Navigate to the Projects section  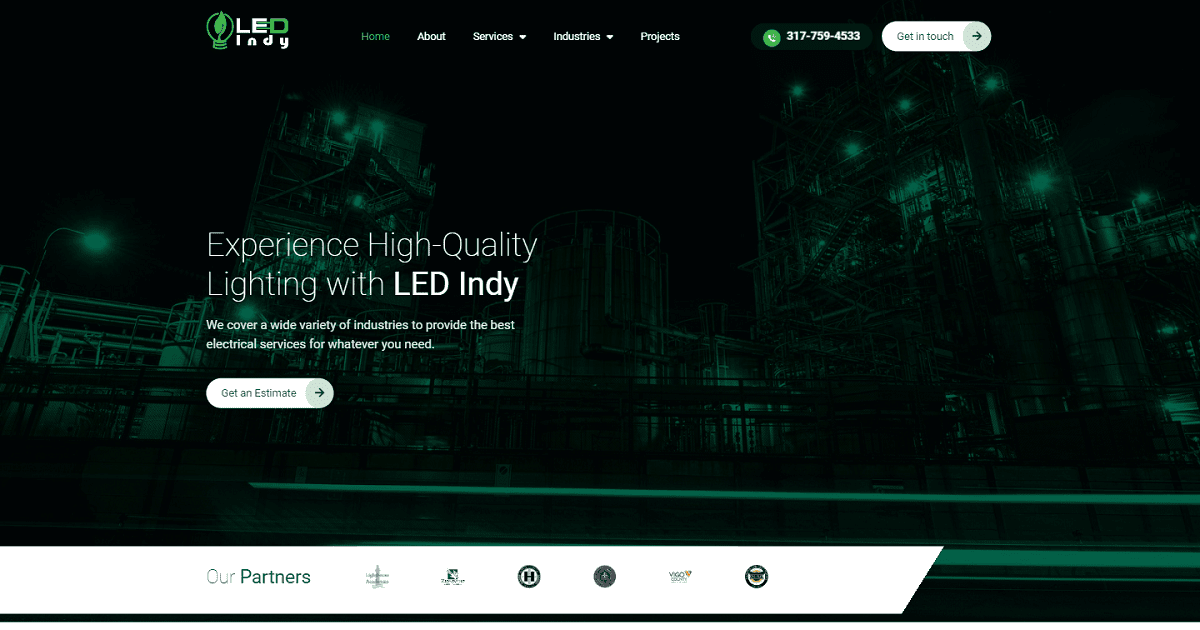660,36
